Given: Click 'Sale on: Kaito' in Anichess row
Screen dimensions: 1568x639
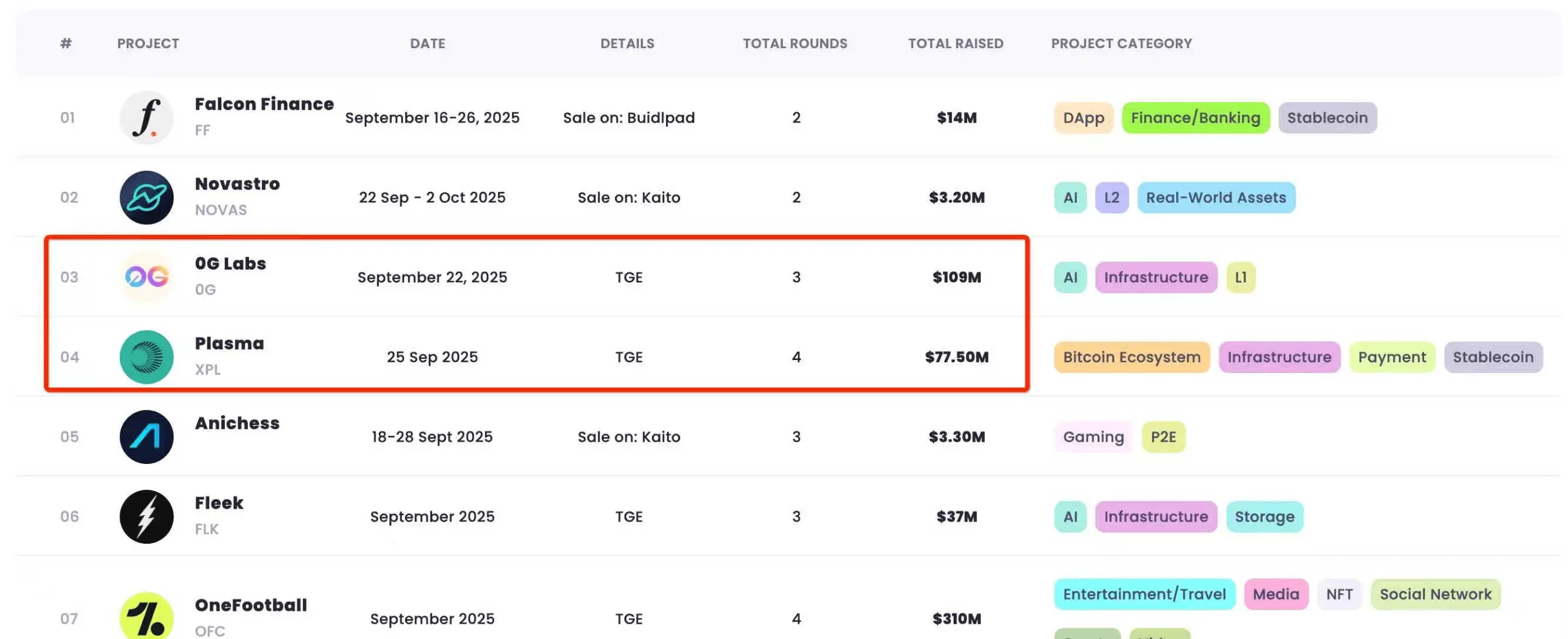Looking at the screenshot, I should 629,436.
